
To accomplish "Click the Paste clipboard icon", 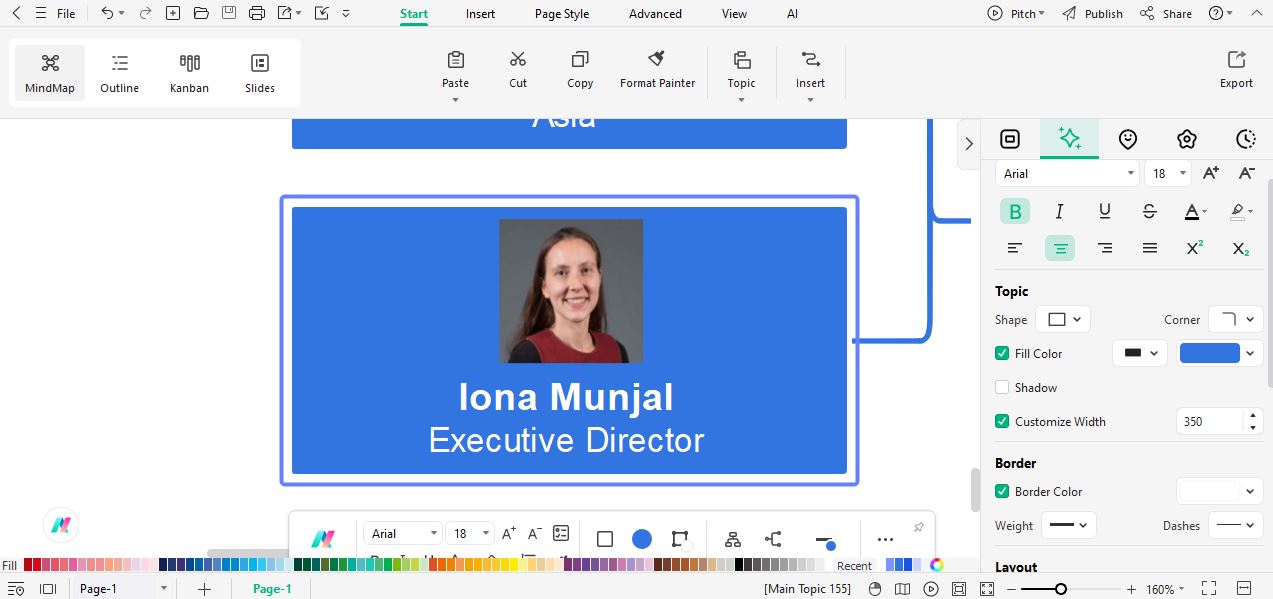I will [456, 60].
